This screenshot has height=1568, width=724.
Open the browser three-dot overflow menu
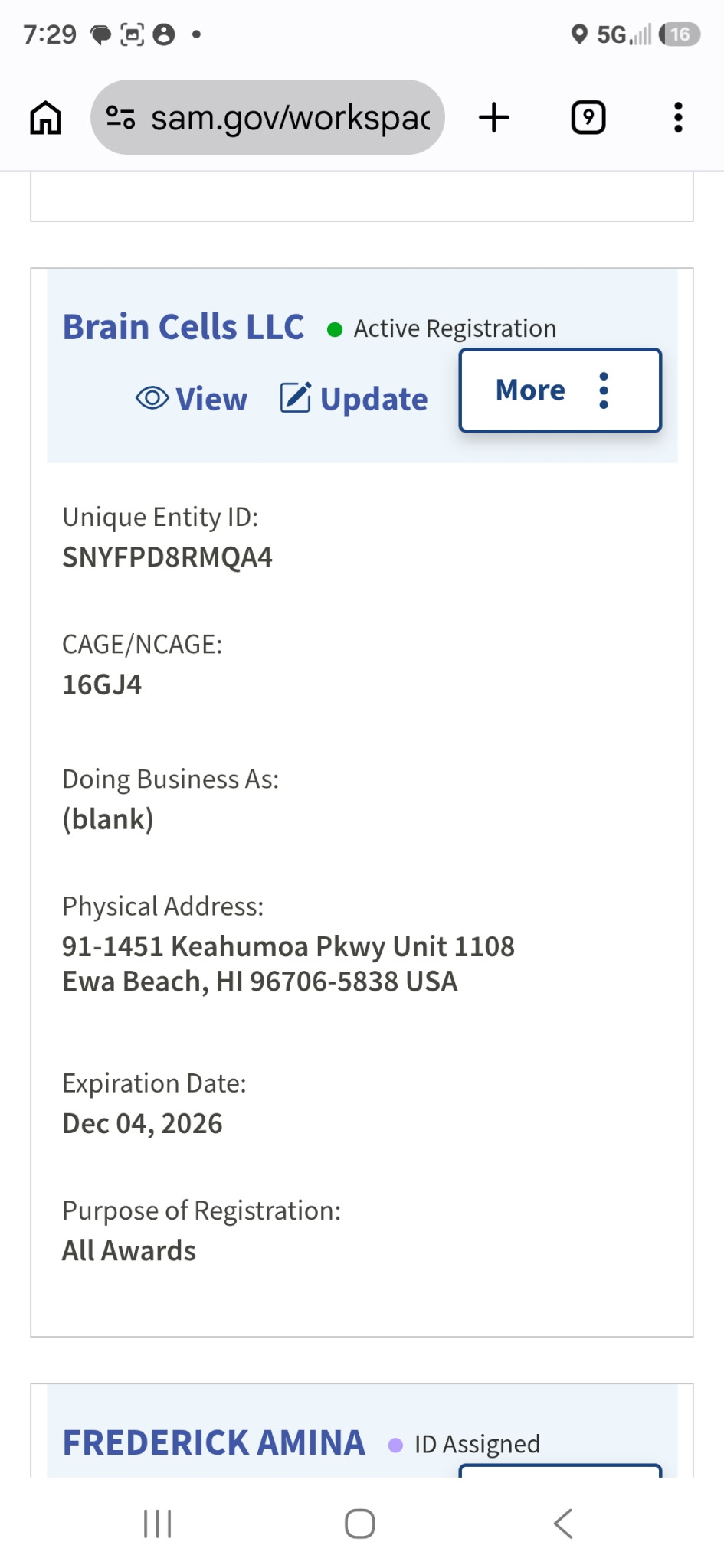click(678, 118)
